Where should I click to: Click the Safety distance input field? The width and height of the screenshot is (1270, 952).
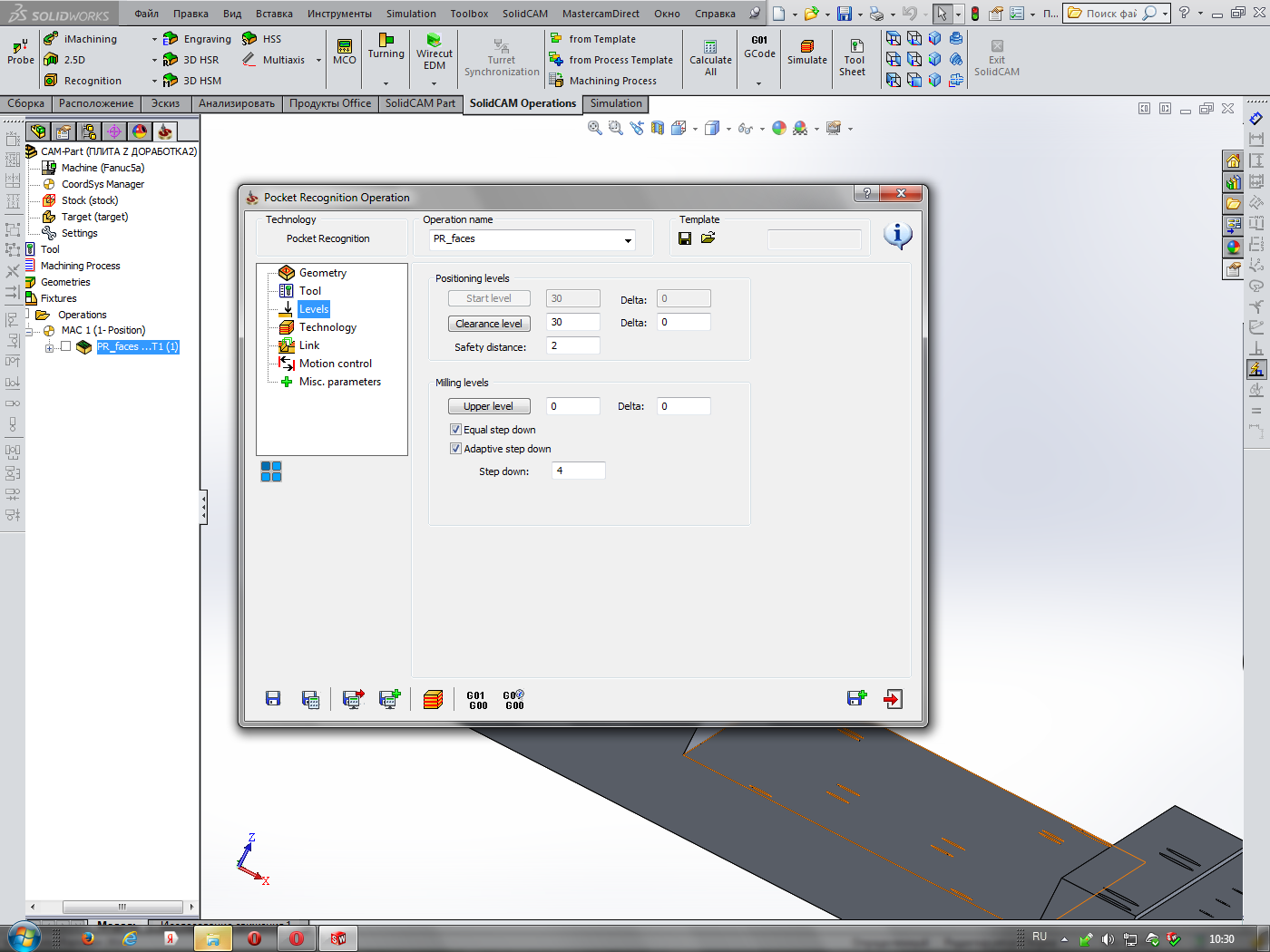pyautogui.click(x=573, y=345)
